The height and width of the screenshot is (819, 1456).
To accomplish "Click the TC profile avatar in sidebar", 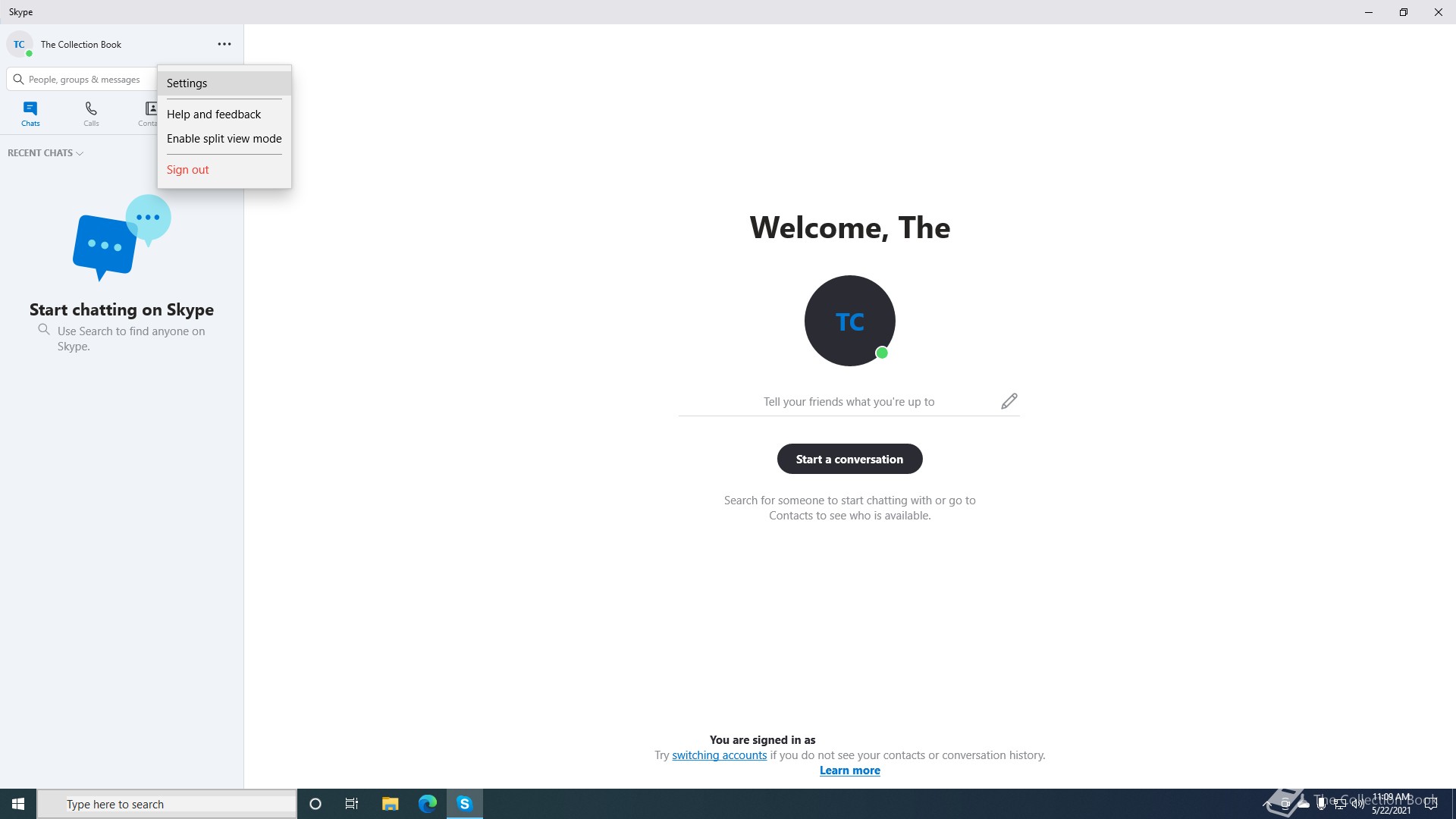I will 19,44.
